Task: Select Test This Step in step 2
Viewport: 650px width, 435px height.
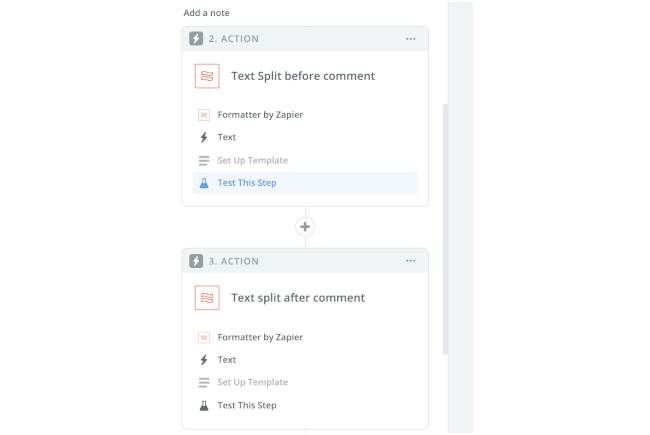Action: pos(247,183)
